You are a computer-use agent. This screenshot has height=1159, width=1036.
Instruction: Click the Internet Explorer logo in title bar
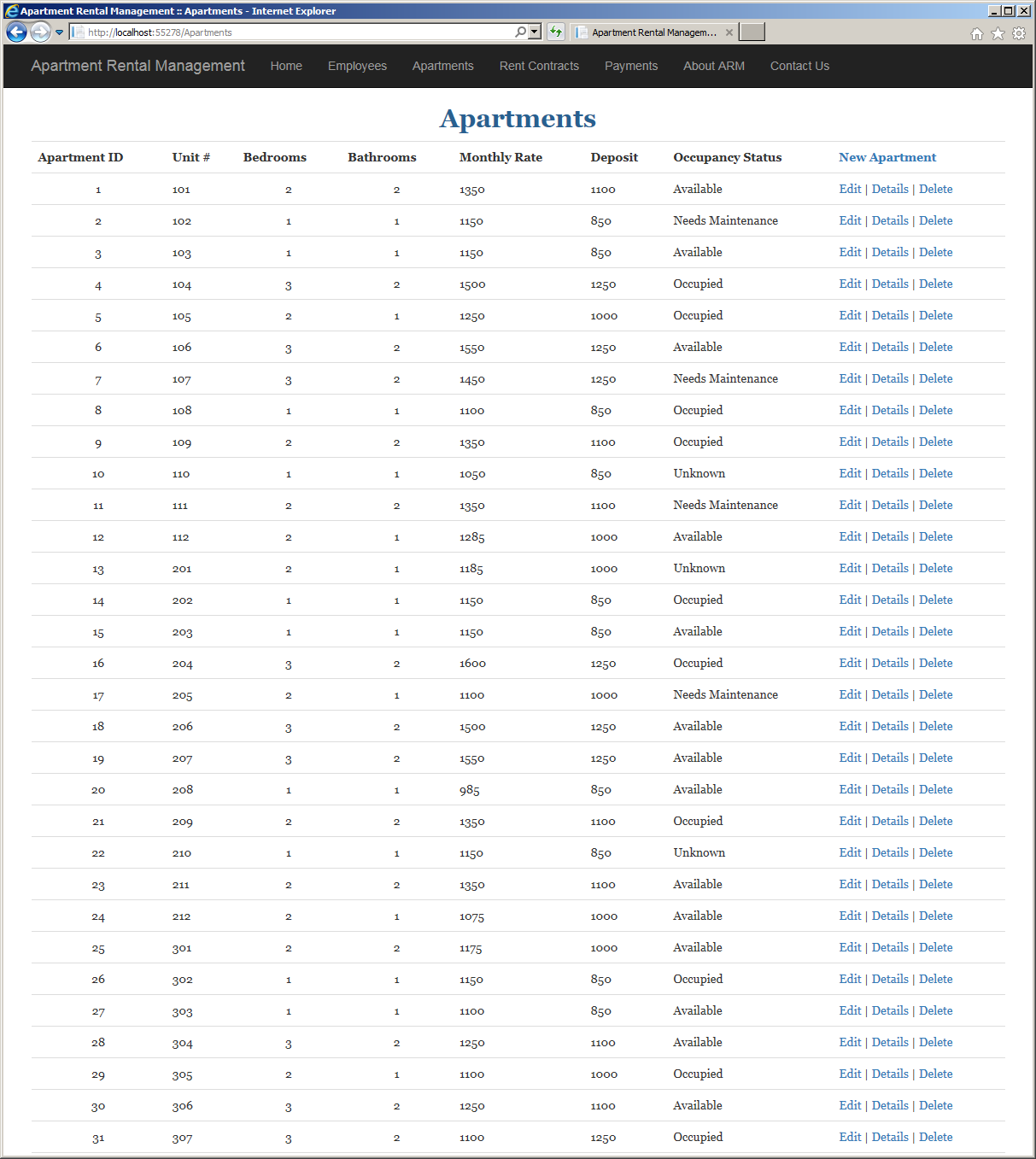coord(11,11)
